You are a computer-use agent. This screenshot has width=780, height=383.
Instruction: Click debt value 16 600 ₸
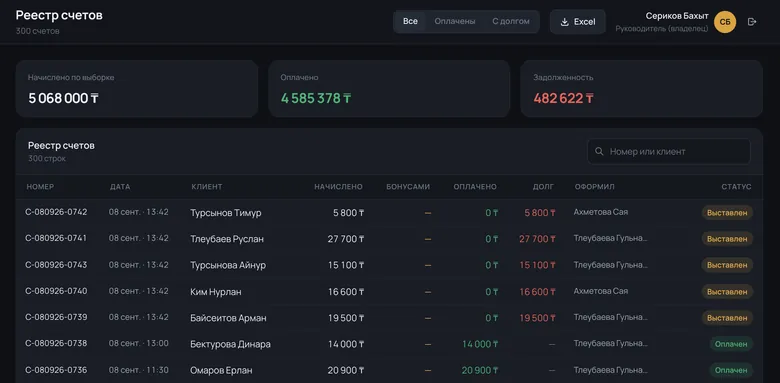tap(537, 292)
